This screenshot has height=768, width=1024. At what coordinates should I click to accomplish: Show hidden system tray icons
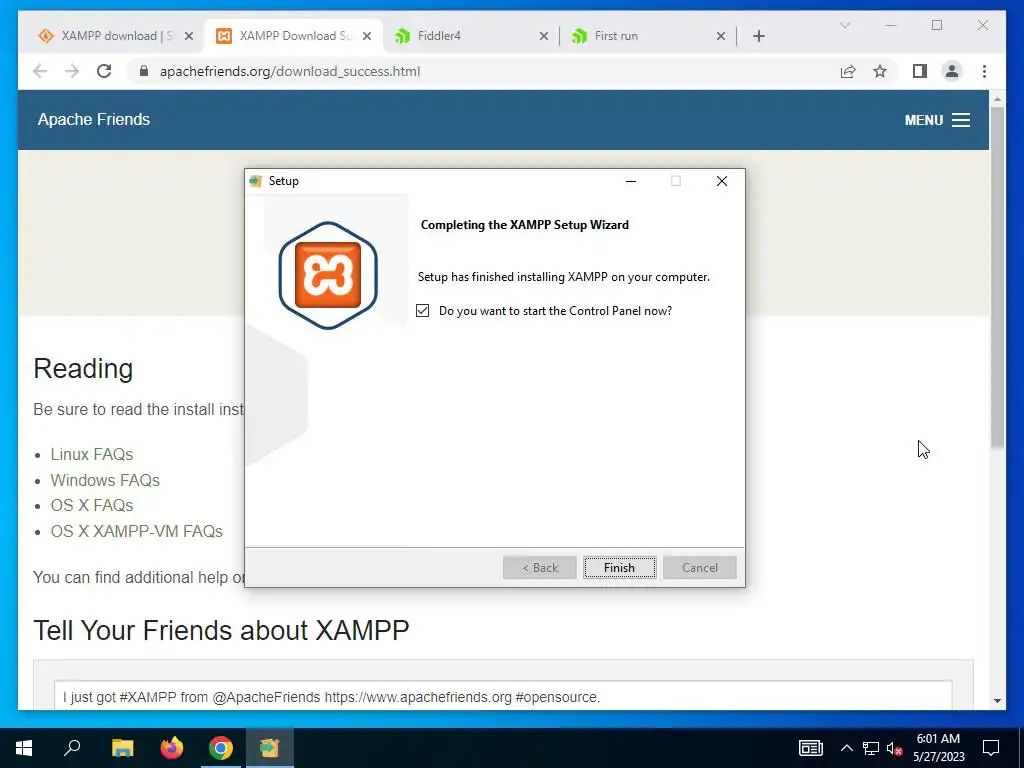[x=846, y=748]
